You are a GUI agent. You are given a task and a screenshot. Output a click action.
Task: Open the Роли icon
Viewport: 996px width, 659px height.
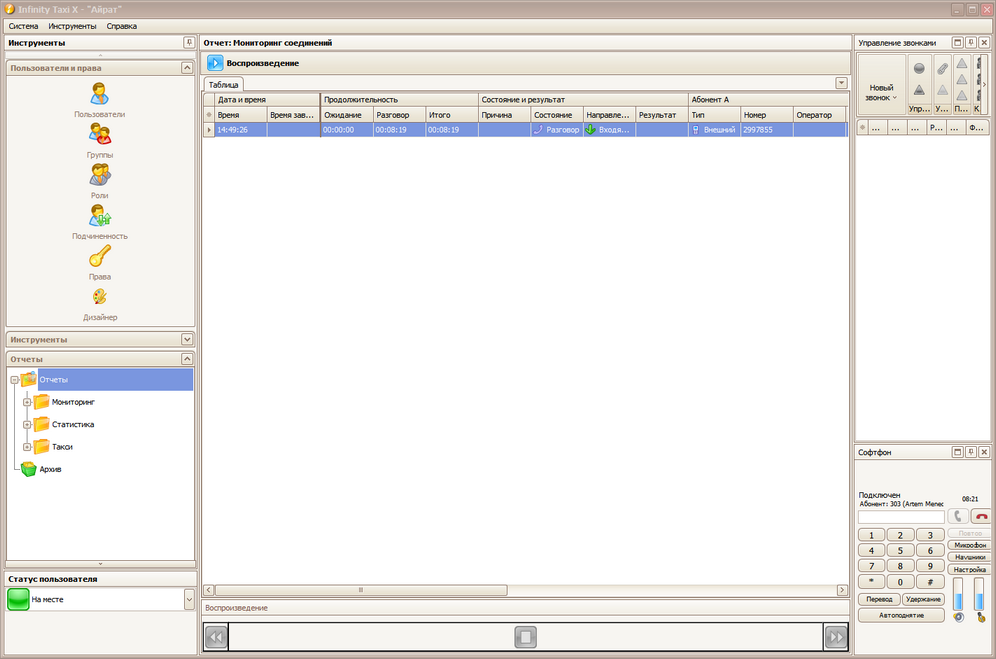[x=100, y=175]
